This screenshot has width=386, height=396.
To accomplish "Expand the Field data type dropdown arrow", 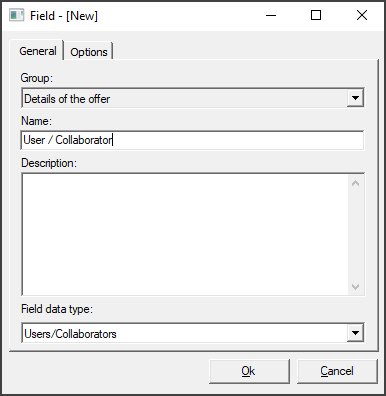I will [355, 333].
